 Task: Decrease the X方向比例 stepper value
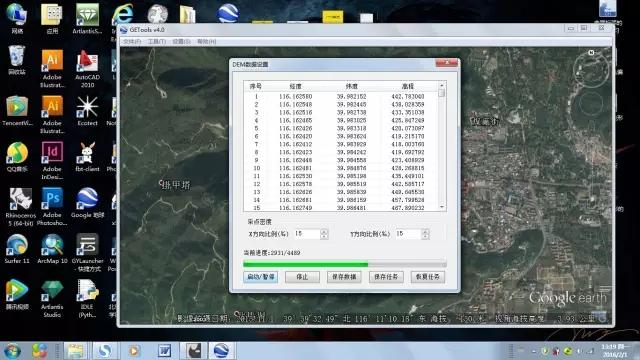point(324,237)
